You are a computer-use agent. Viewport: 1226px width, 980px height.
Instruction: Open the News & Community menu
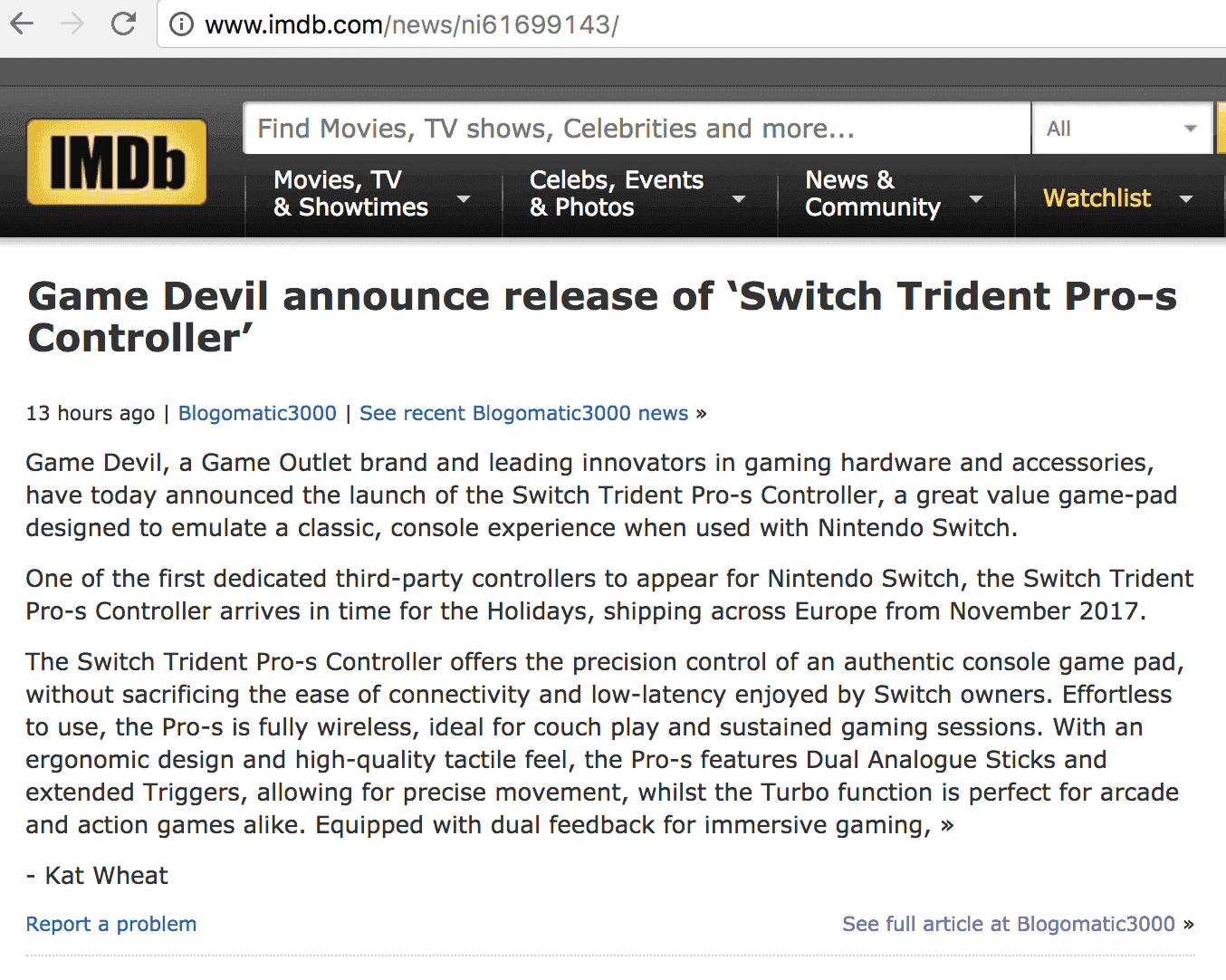click(873, 194)
